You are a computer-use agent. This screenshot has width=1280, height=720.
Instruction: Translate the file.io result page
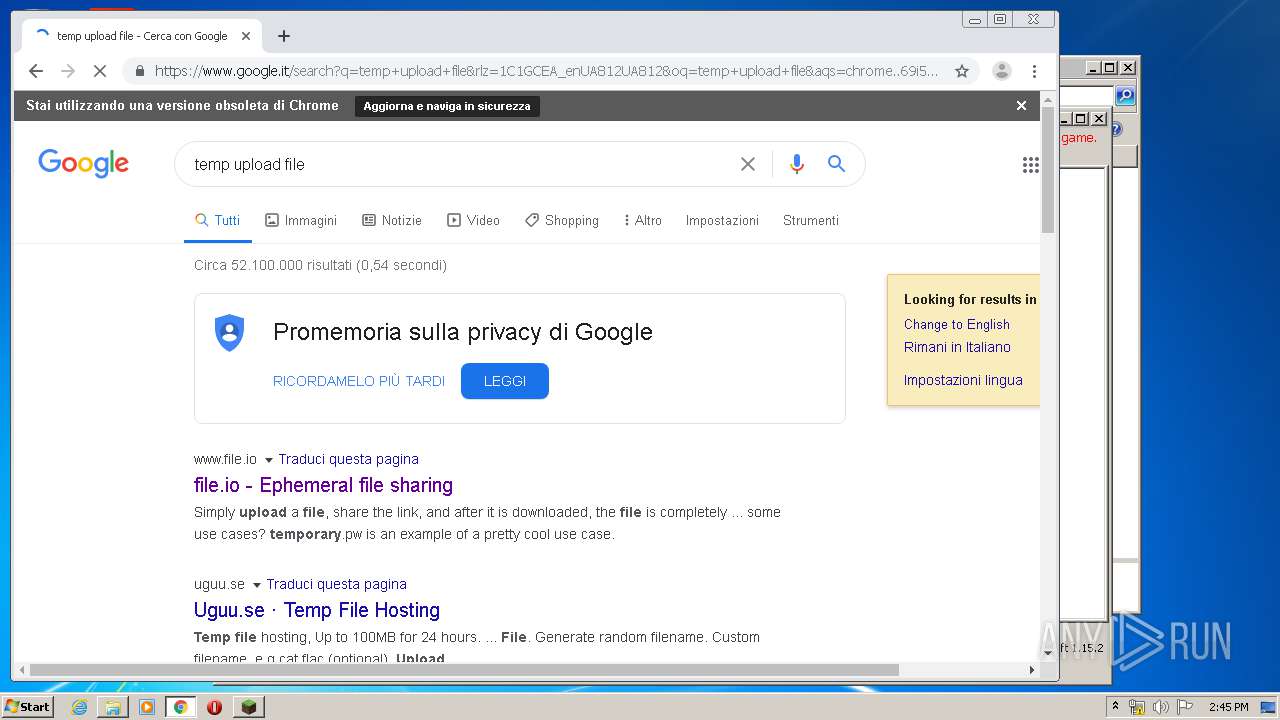tap(348, 459)
